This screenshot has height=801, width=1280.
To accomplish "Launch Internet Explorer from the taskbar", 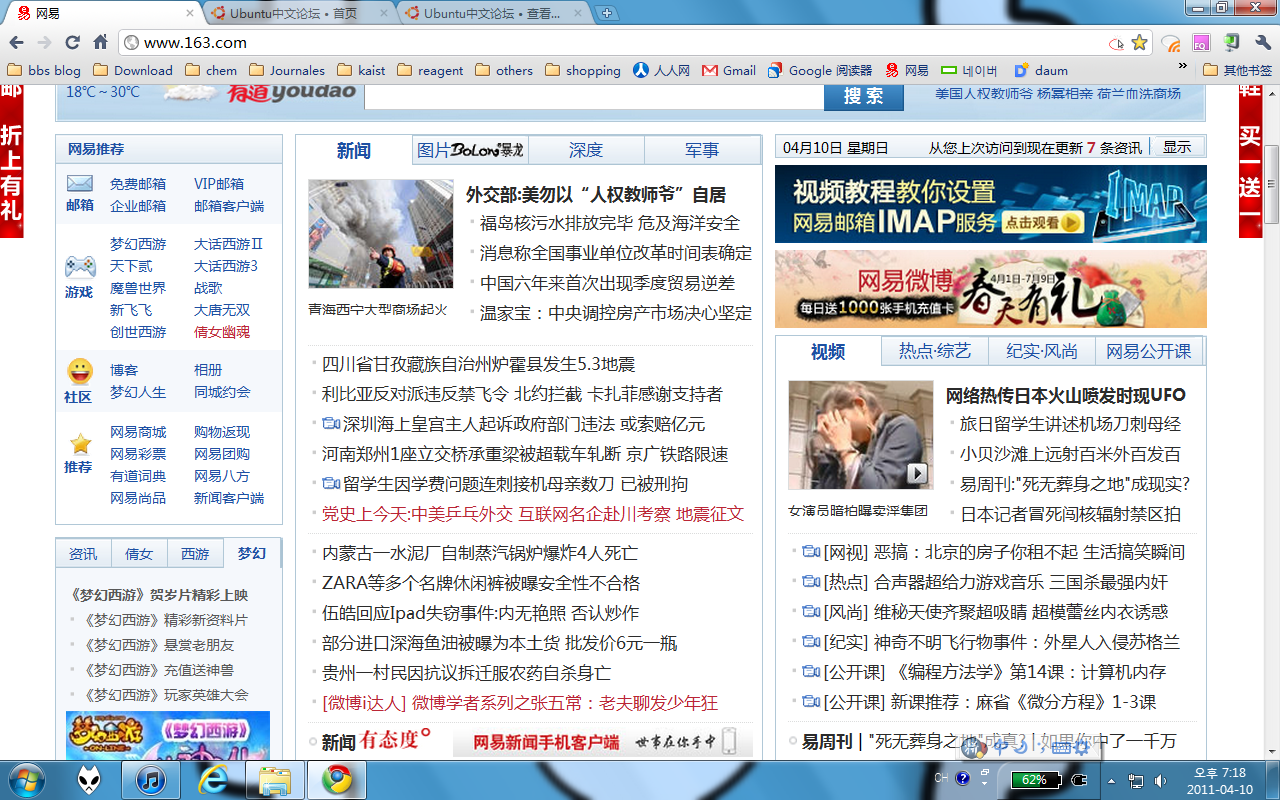I will (213, 780).
